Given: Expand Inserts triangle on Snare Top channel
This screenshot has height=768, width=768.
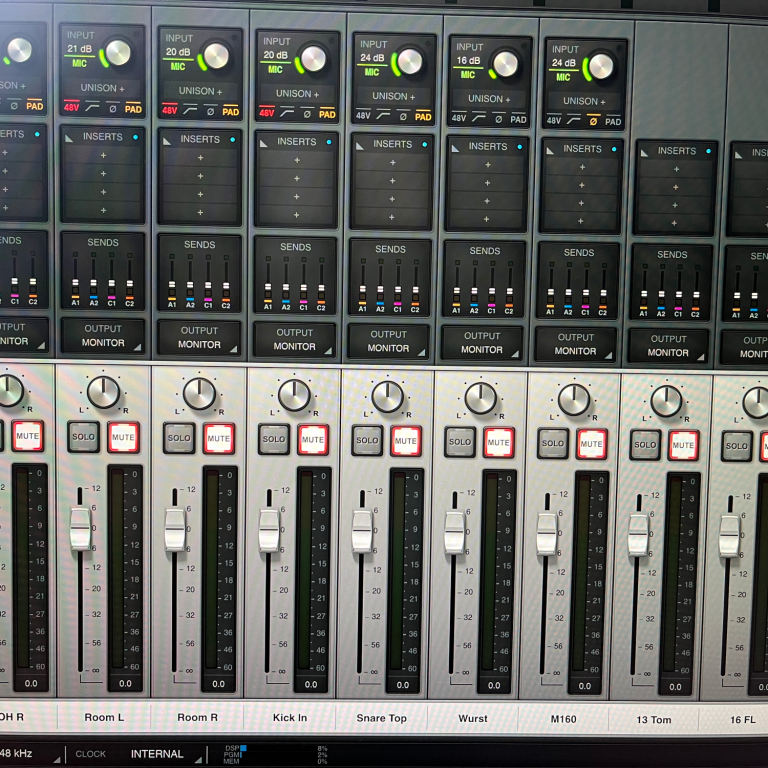Looking at the screenshot, I should [360, 146].
